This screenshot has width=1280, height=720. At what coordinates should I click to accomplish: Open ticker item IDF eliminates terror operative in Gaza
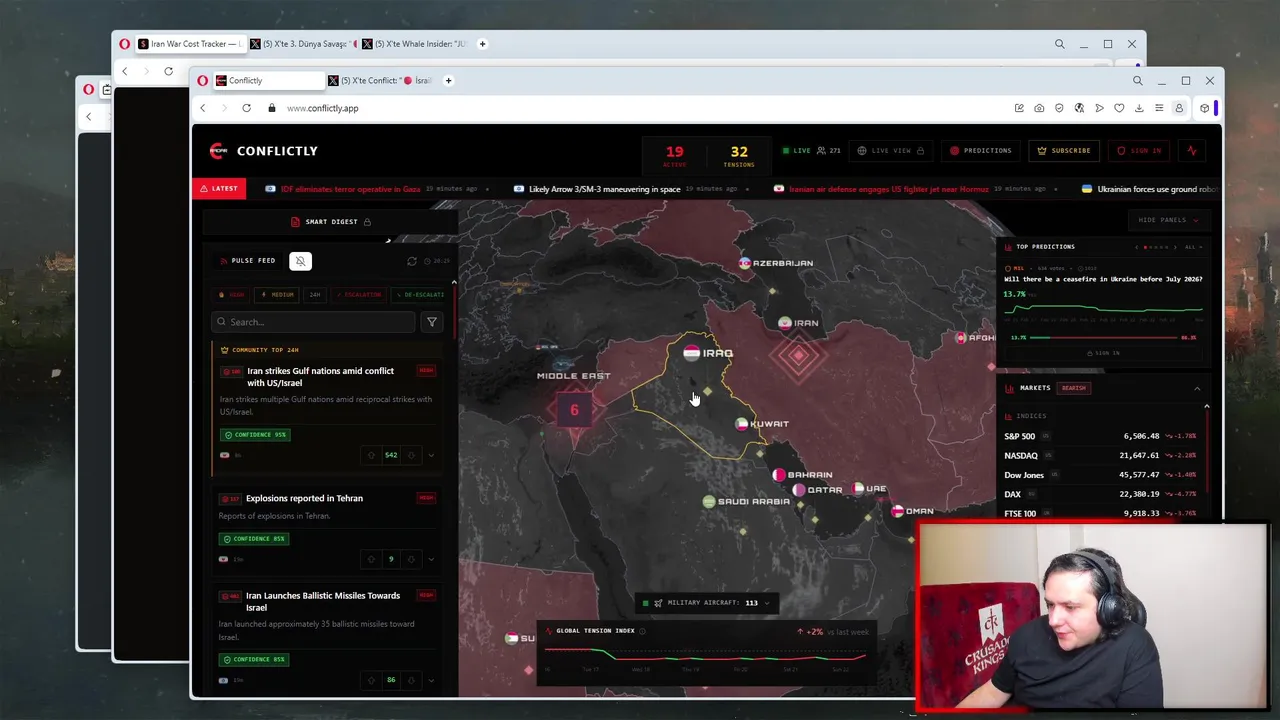click(x=350, y=189)
